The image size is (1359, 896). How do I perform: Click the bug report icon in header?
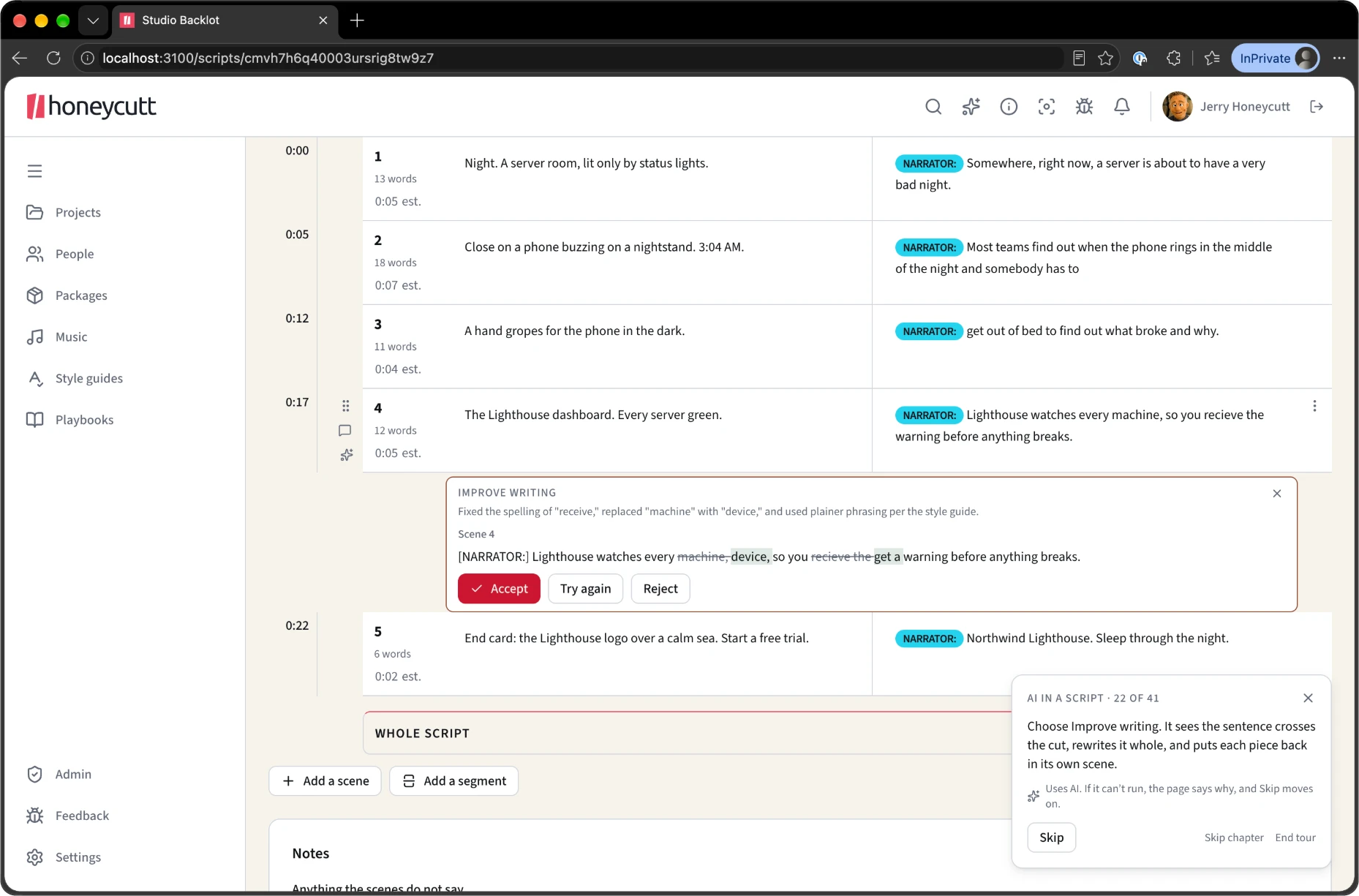tap(1084, 107)
